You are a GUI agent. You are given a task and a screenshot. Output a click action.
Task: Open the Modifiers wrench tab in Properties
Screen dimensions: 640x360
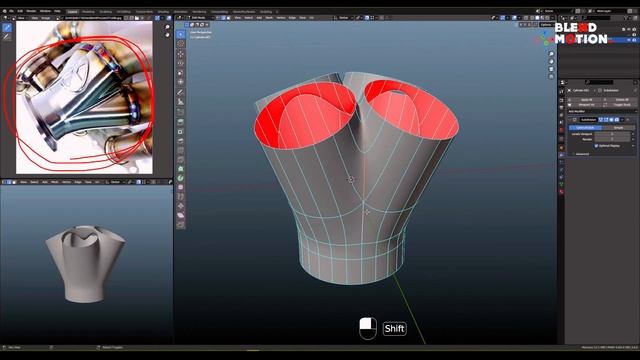click(562, 155)
